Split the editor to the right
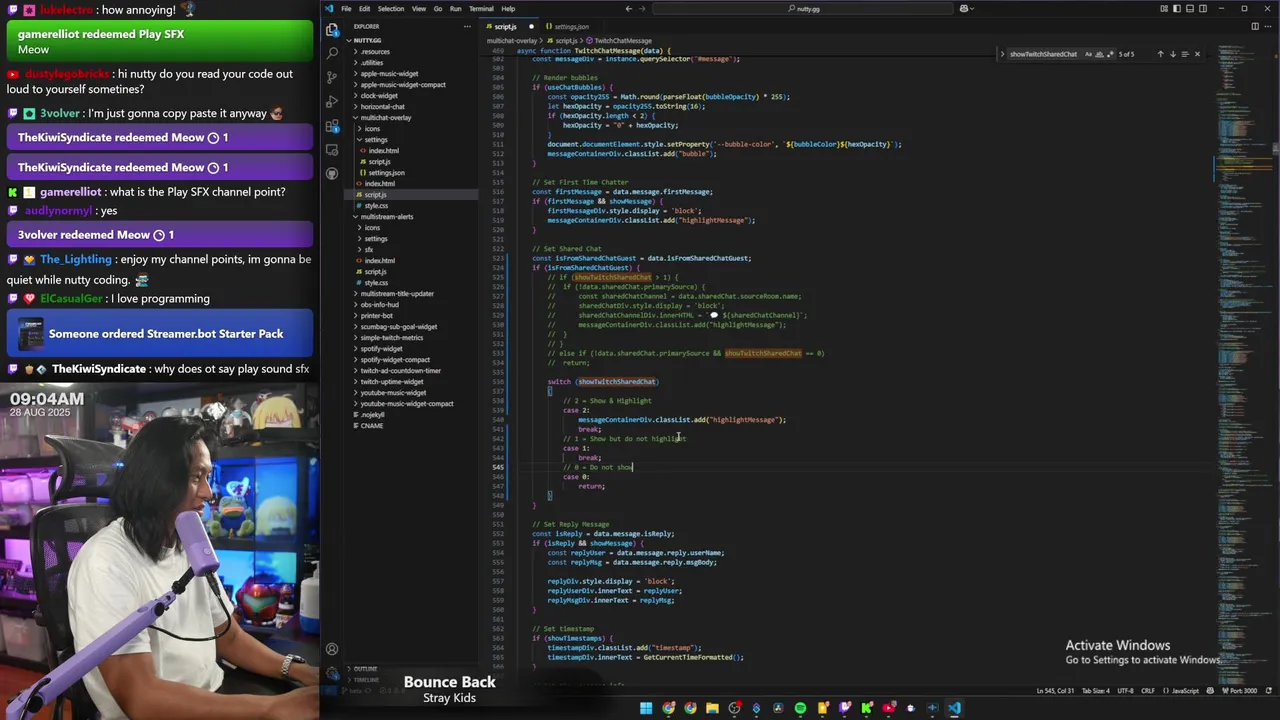 pyautogui.click(x=1255, y=26)
